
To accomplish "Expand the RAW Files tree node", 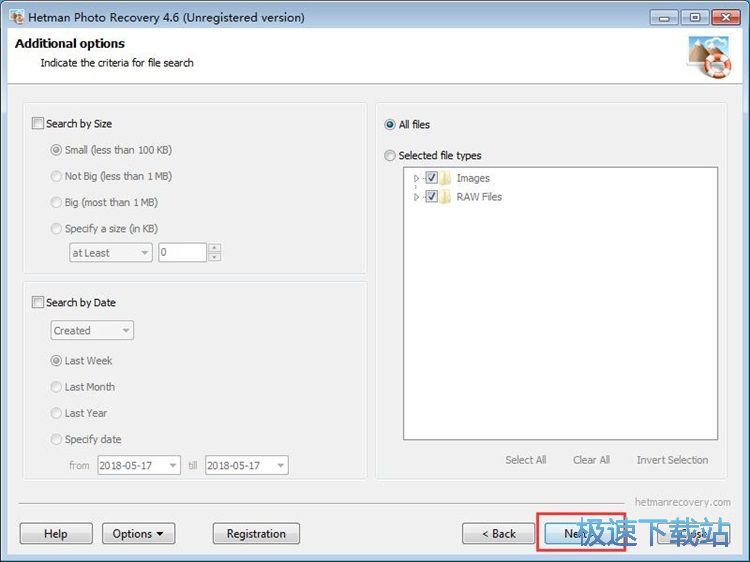I will coord(416,197).
